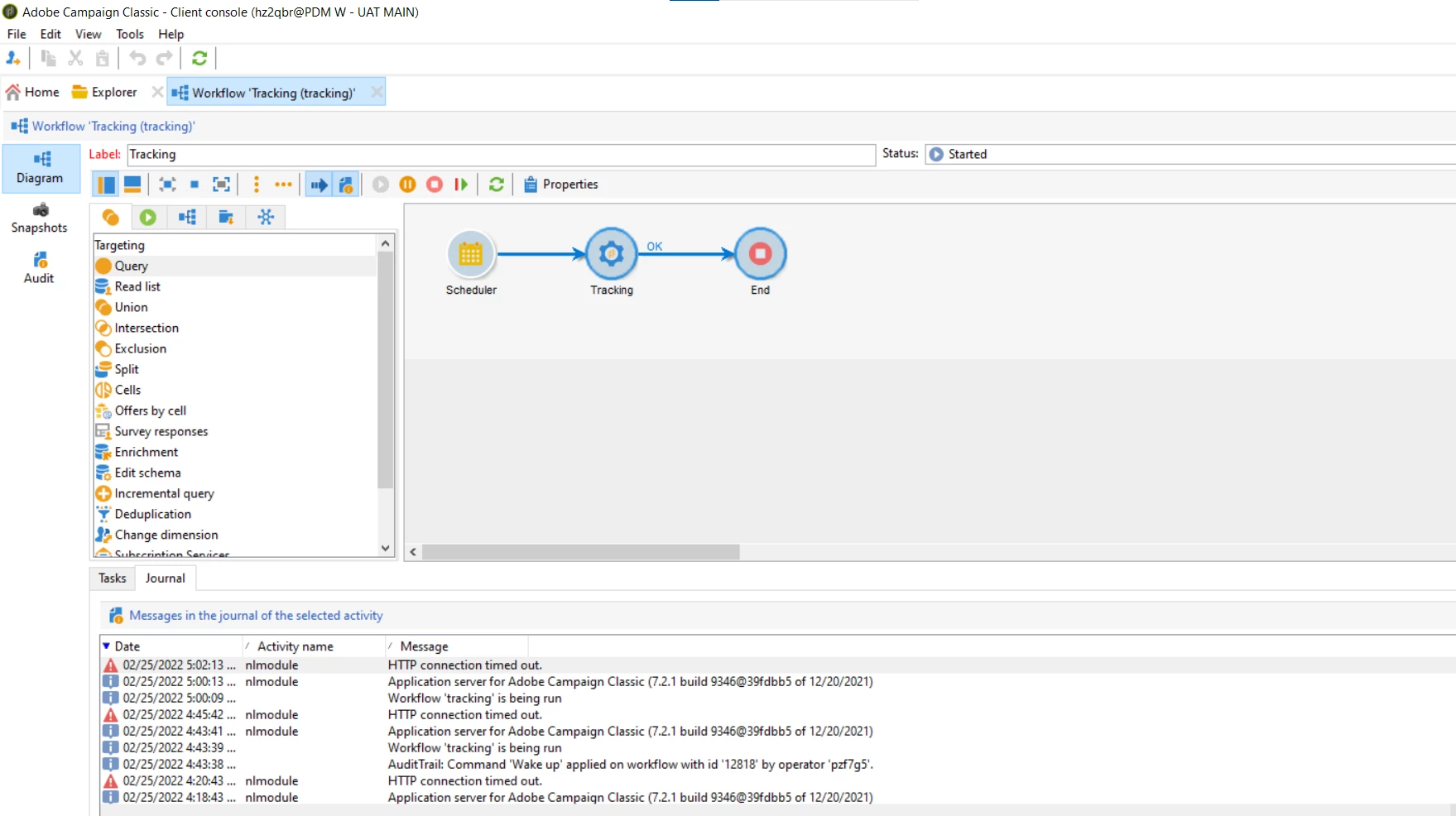The width and height of the screenshot is (1456, 816).
Task: Toggle the bottom log panel display
Action: click(132, 184)
